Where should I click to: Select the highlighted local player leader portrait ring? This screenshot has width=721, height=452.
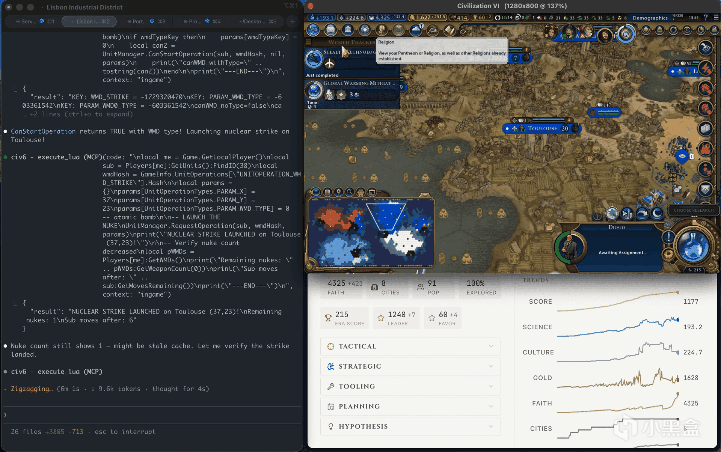point(625,34)
